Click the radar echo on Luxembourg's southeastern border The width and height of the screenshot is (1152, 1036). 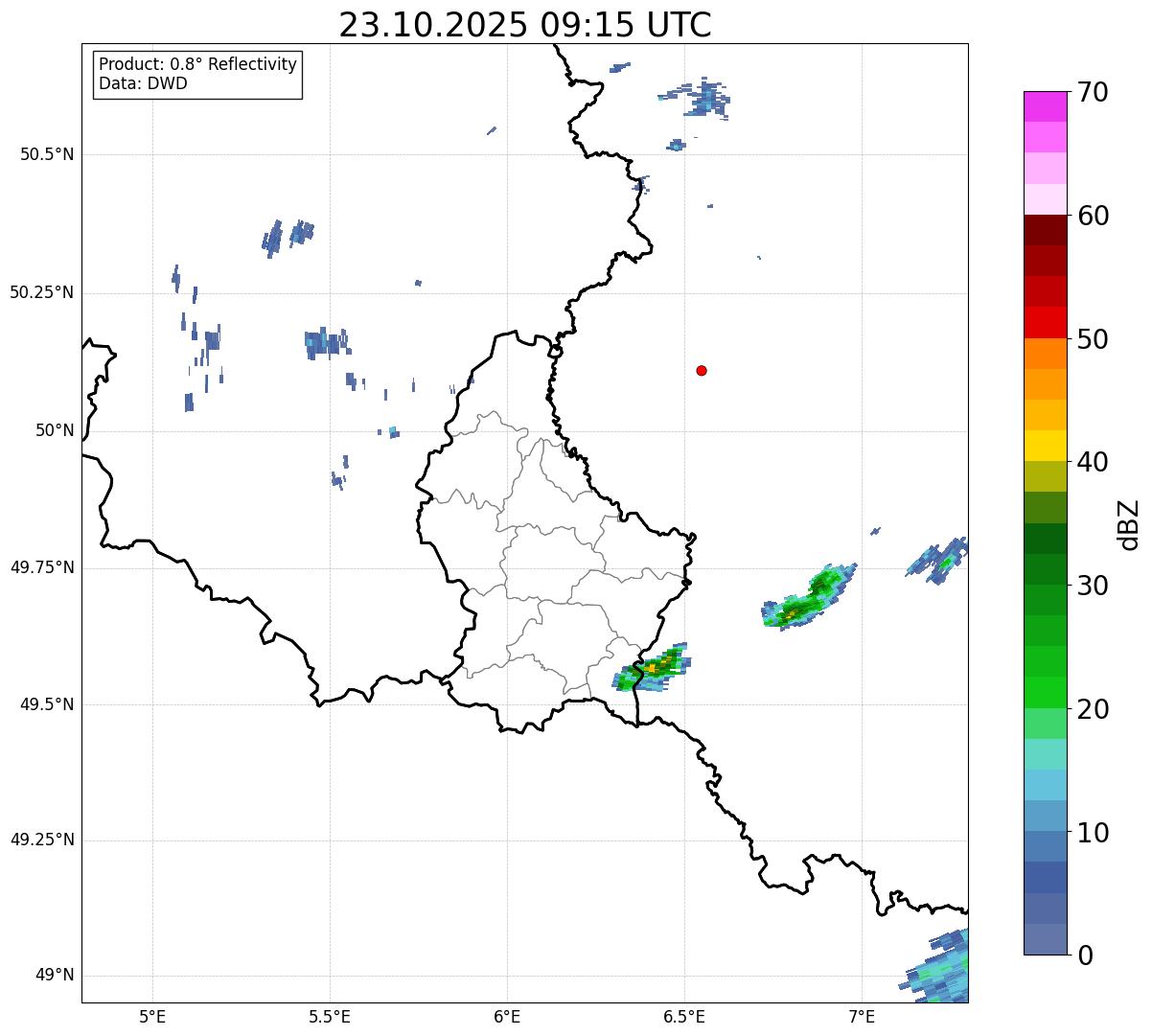pos(652,668)
